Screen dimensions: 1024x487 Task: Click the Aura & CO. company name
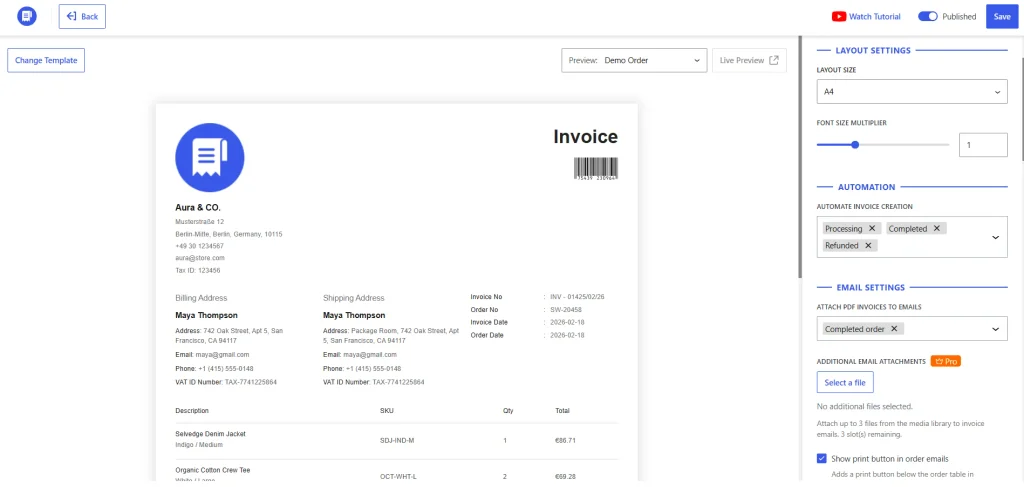(198, 208)
